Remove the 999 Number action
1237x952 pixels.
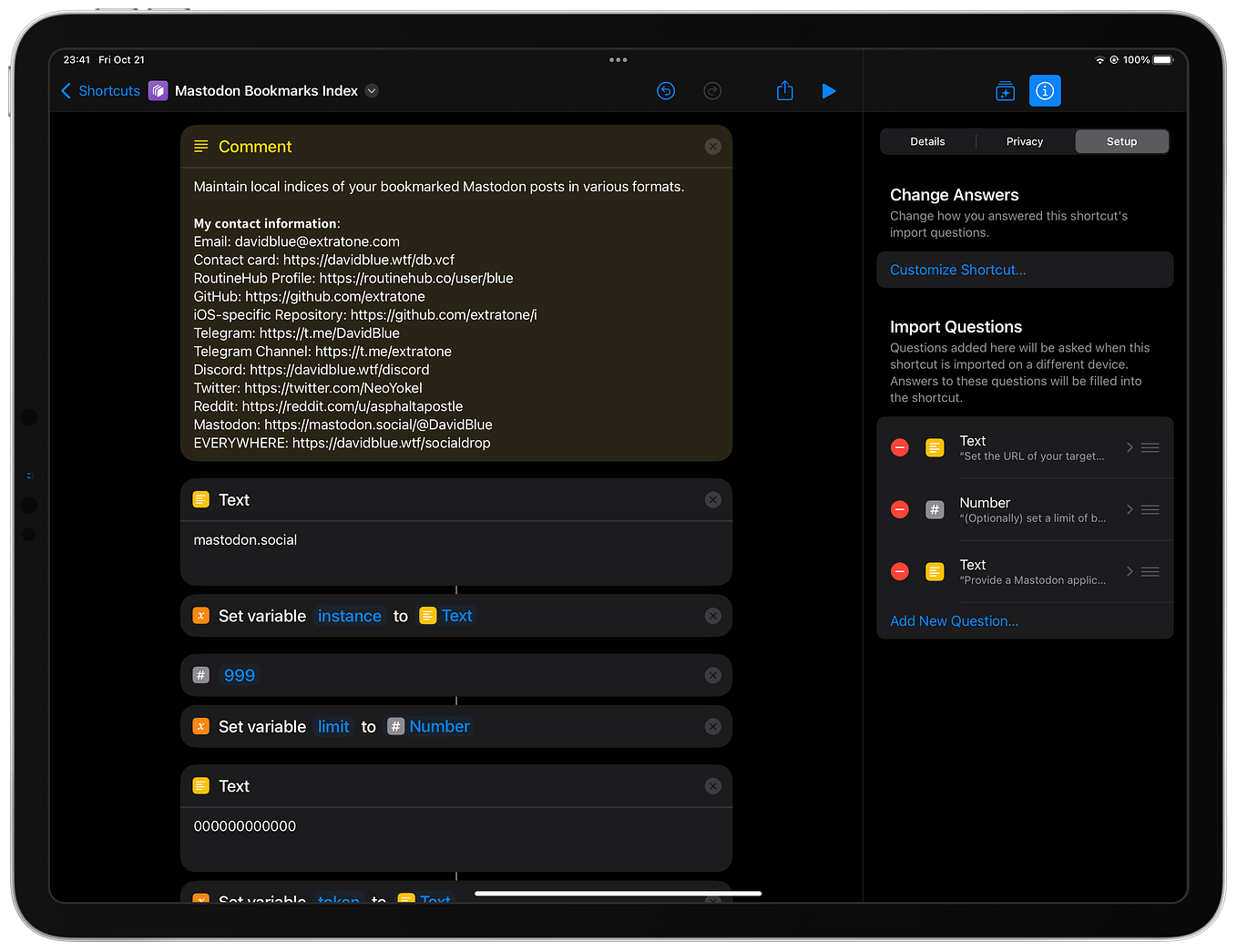(x=713, y=675)
